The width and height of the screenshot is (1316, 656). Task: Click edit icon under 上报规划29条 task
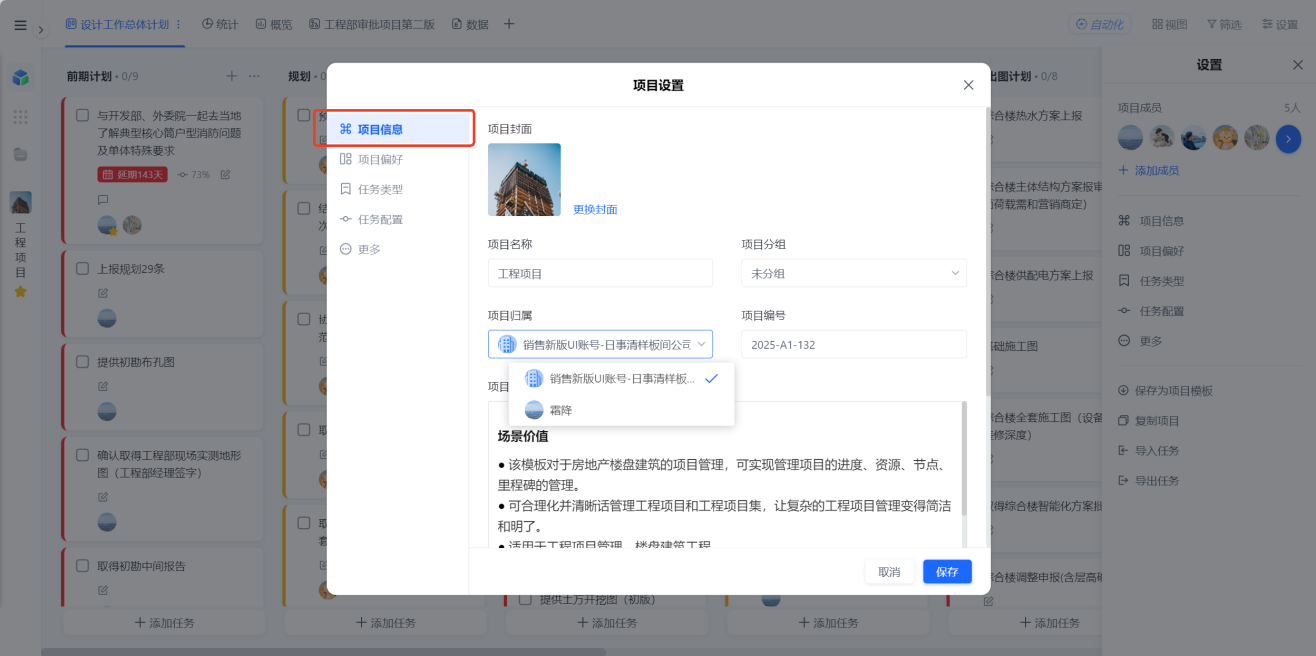coord(102,293)
